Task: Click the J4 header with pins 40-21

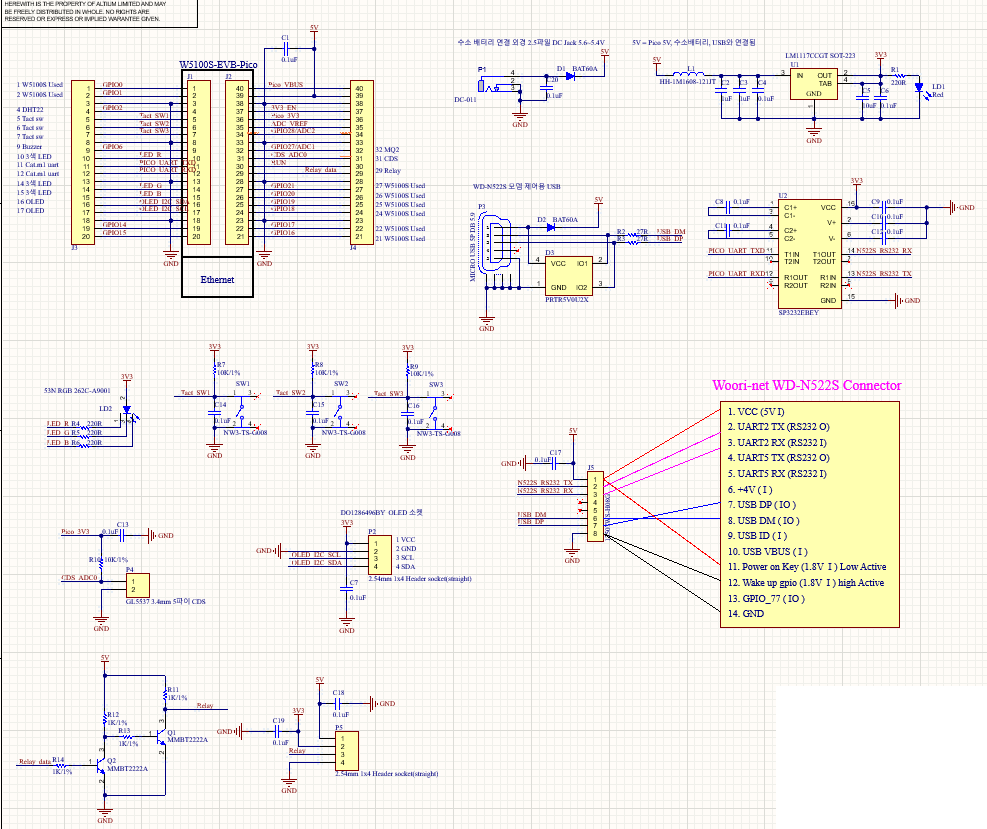Action: [361, 162]
